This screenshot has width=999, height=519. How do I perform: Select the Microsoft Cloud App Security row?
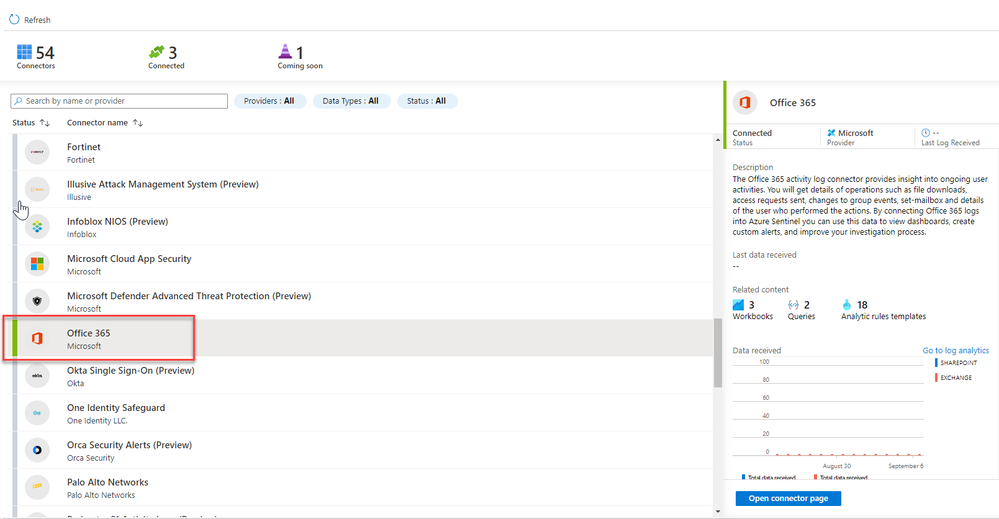point(363,264)
